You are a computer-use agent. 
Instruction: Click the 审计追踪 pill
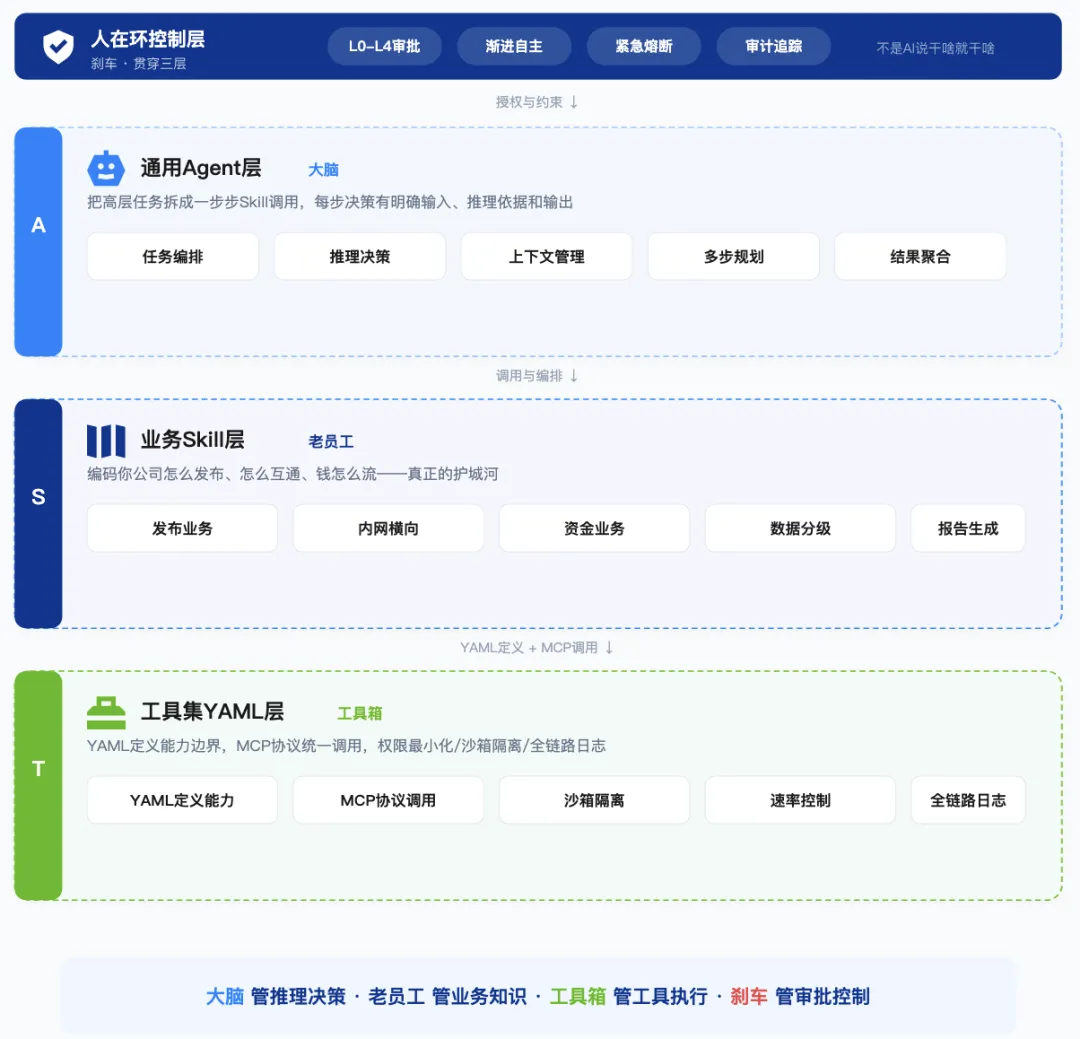pos(773,46)
